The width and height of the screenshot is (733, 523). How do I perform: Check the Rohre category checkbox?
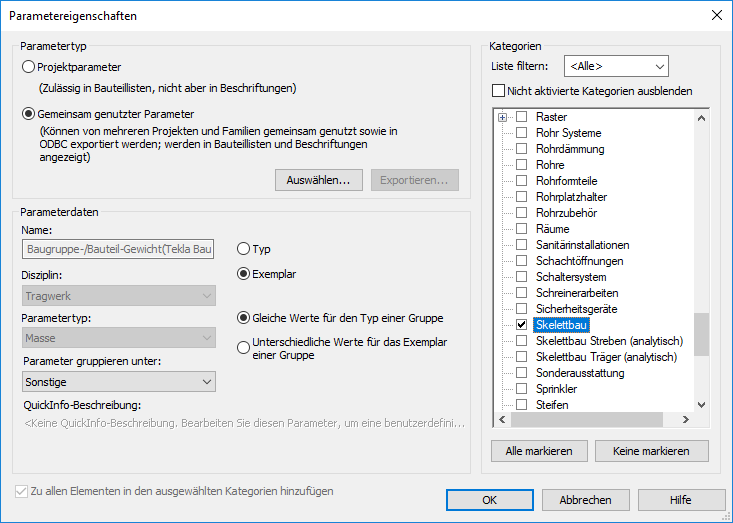(x=521, y=165)
